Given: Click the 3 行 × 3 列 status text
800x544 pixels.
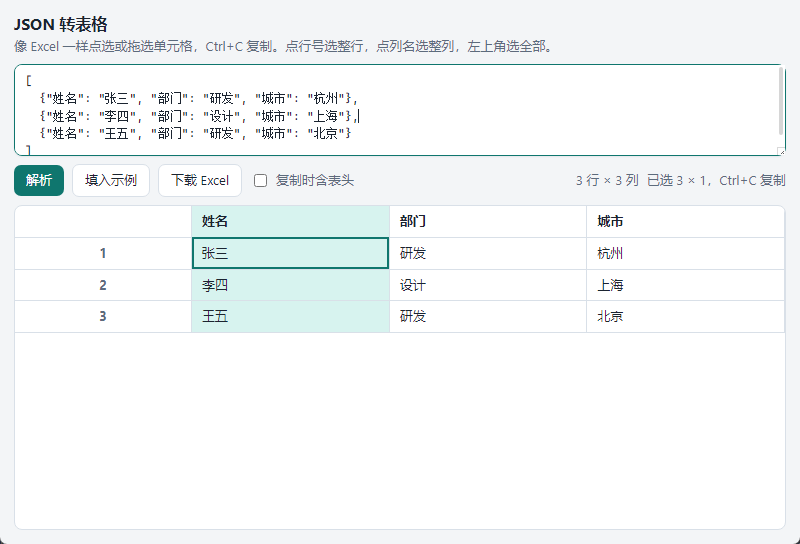Looking at the screenshot, I should (607, 181).
